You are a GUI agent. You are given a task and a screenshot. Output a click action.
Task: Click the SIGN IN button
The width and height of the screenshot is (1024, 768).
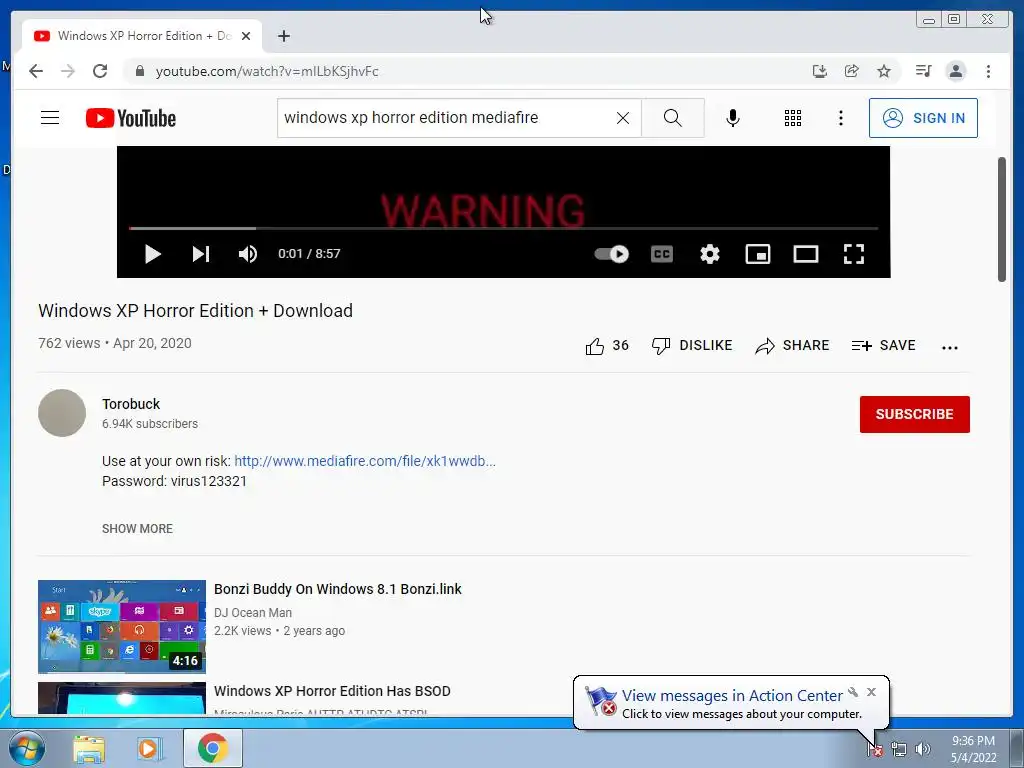pos(923,118)
